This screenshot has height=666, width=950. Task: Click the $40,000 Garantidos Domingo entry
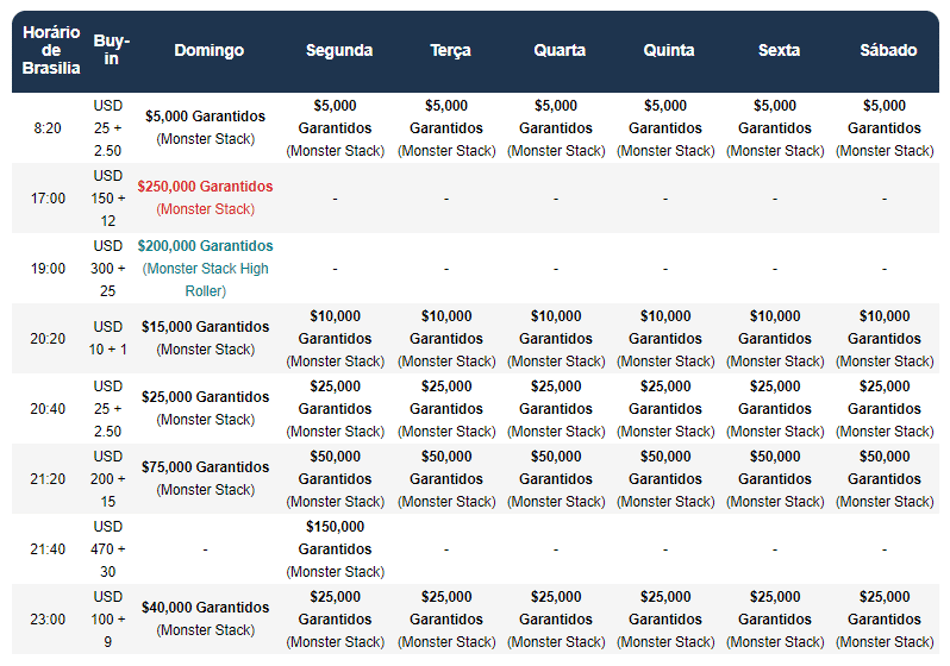[x=205, y=619]
